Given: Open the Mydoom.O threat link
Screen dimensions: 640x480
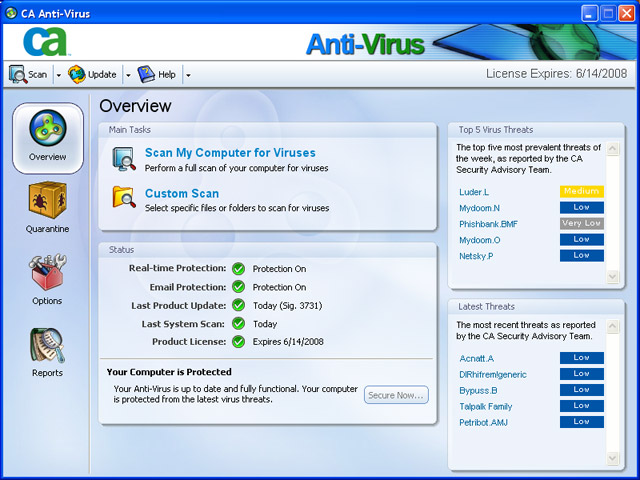Looking at the screenshot, I should 480,240.
